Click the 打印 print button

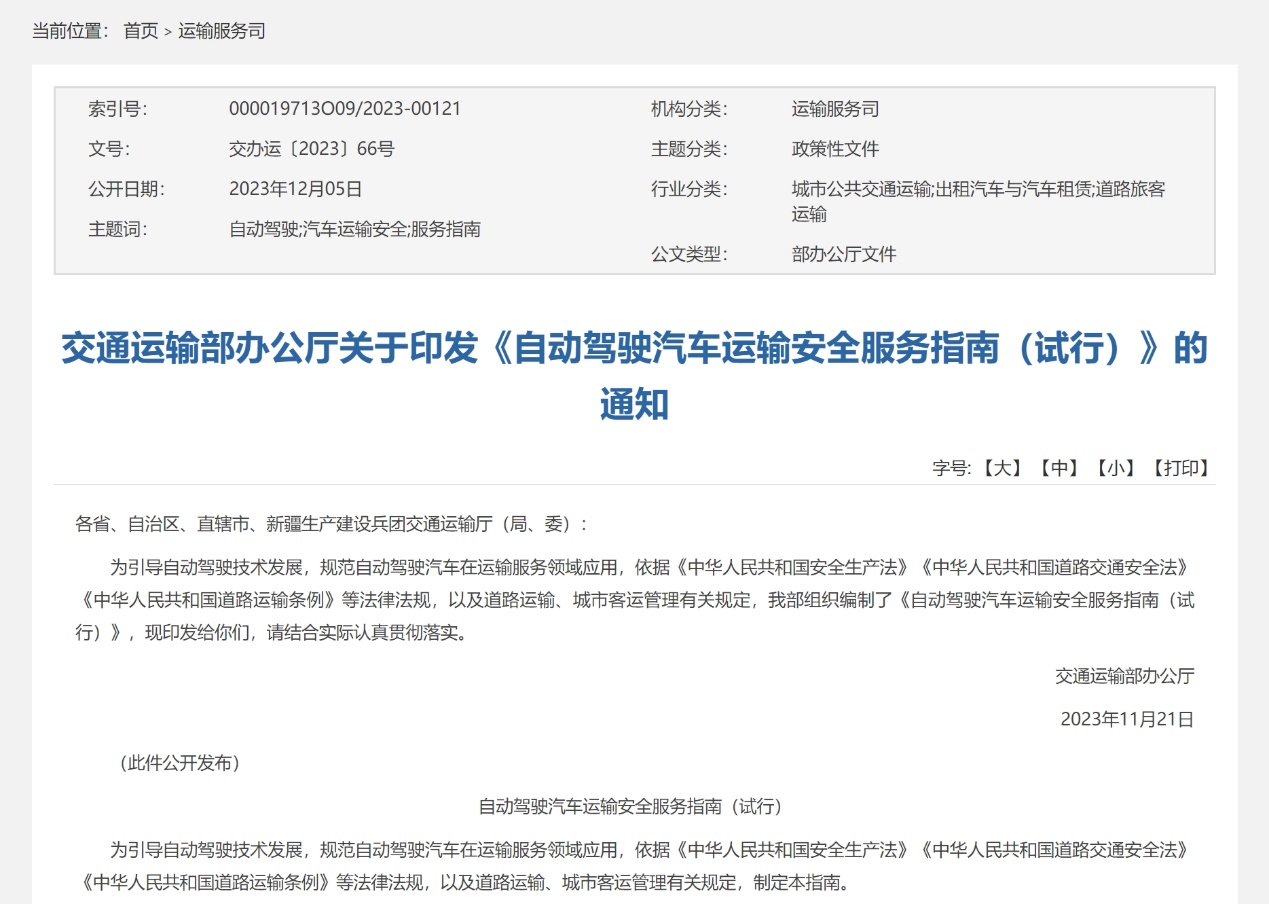(x=1181, y=467)
